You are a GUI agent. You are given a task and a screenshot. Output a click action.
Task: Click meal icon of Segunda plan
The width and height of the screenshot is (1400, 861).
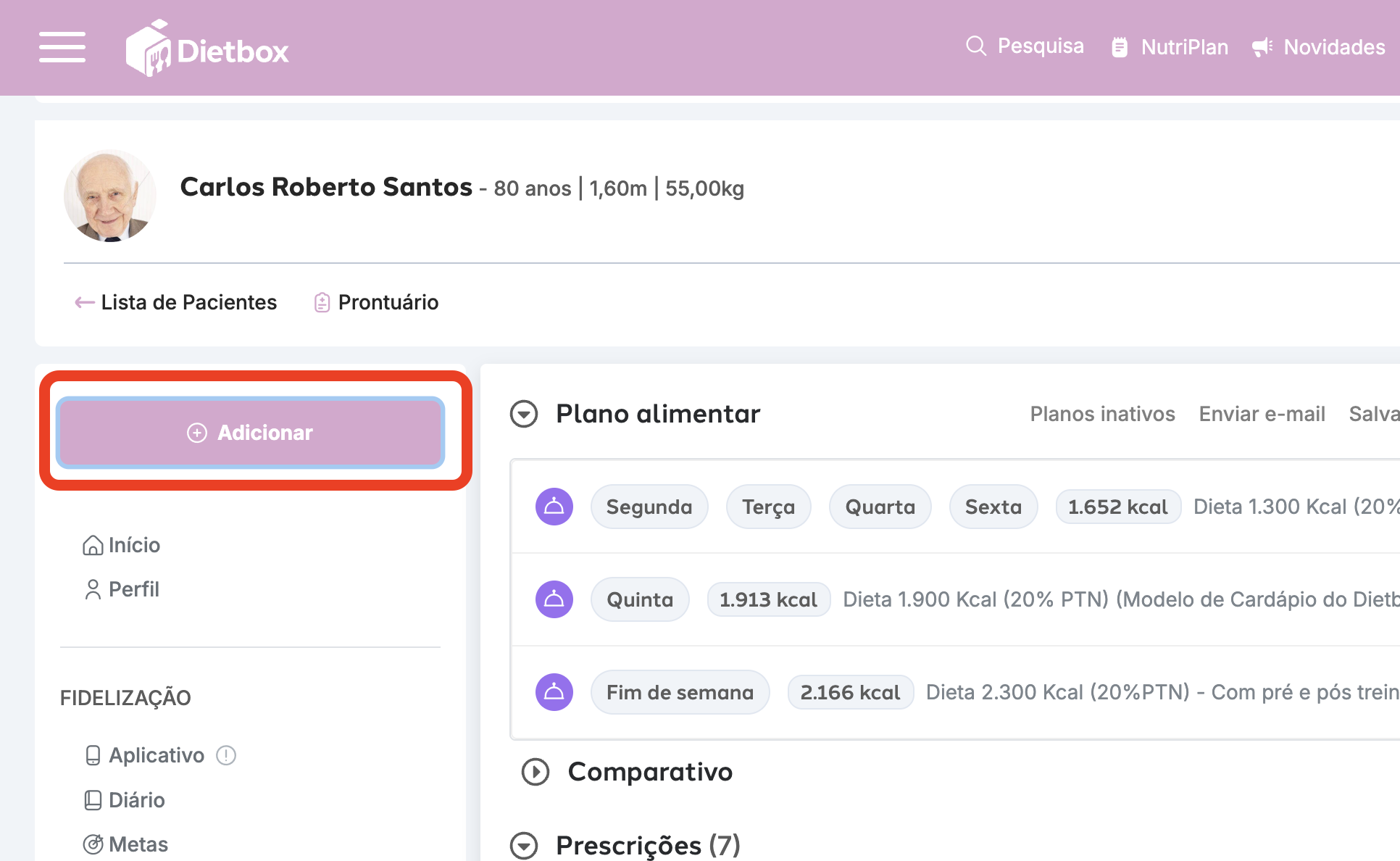pyautogui.click(x=554, y=507)
